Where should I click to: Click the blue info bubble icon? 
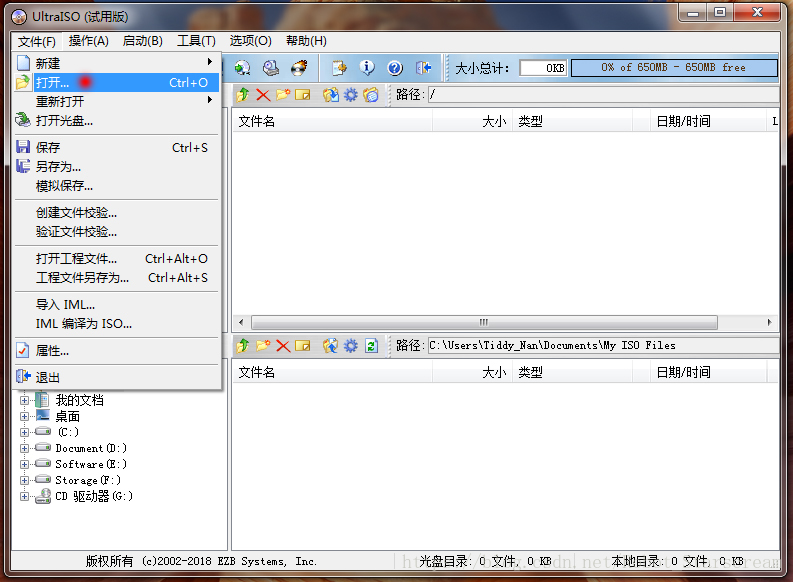[x=367, y=68]
